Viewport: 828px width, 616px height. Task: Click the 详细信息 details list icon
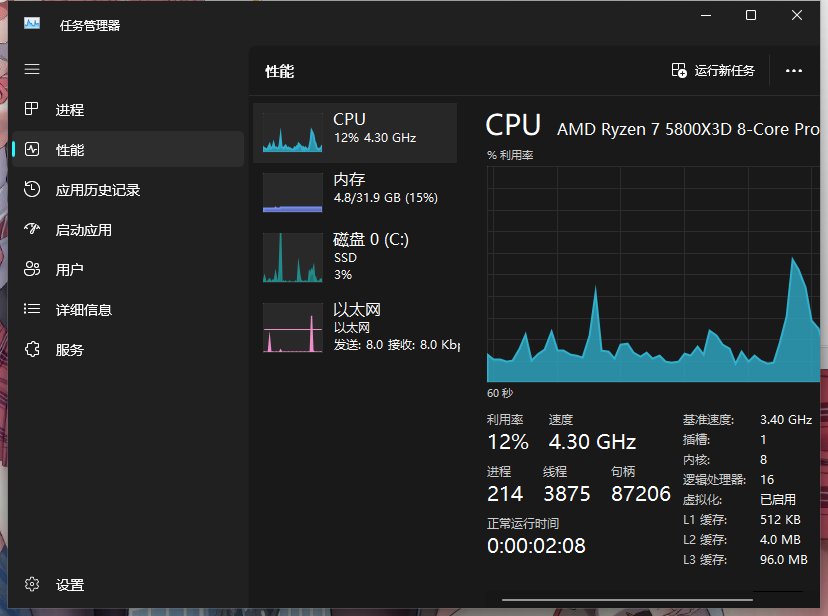click(x=32, y=310)
